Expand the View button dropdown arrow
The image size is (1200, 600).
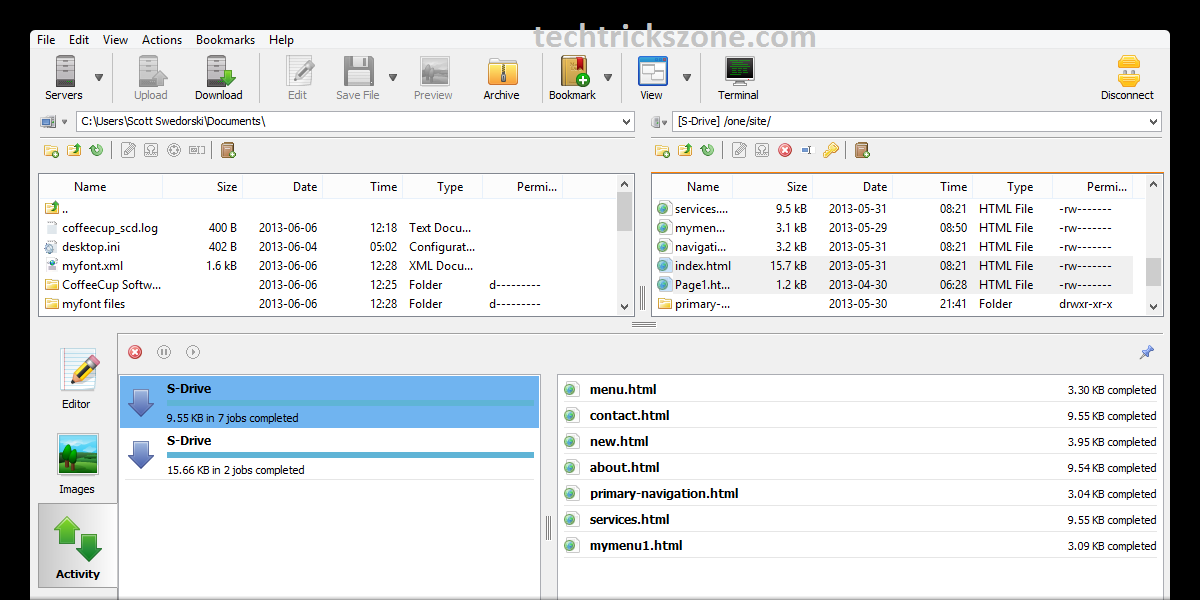(x=687, y=77)
